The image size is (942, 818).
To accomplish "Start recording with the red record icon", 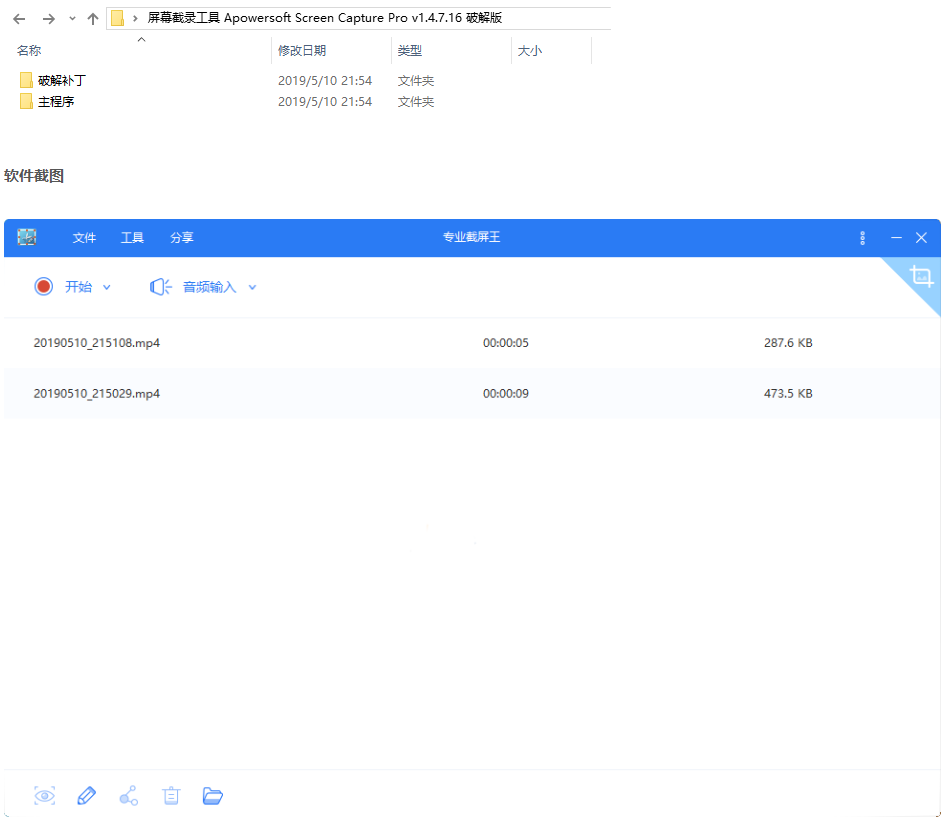I will [x=43, y=286].
